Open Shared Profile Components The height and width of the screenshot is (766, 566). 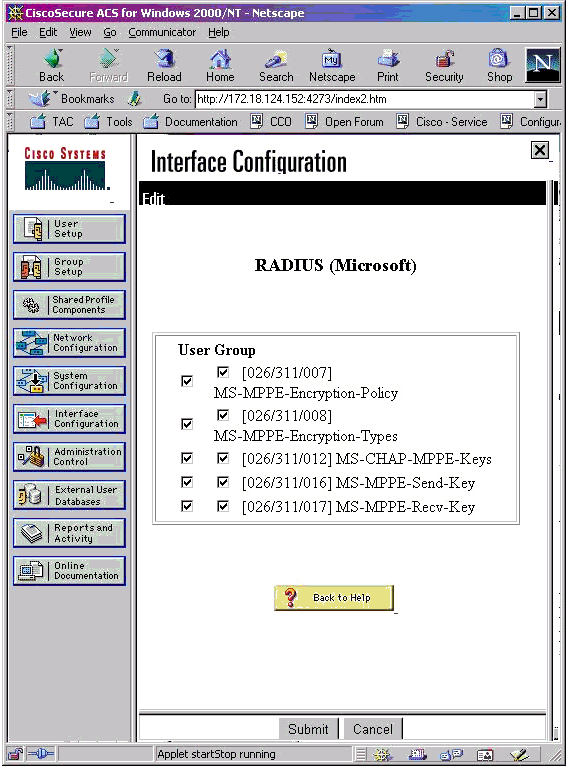[x=69, y=304]
